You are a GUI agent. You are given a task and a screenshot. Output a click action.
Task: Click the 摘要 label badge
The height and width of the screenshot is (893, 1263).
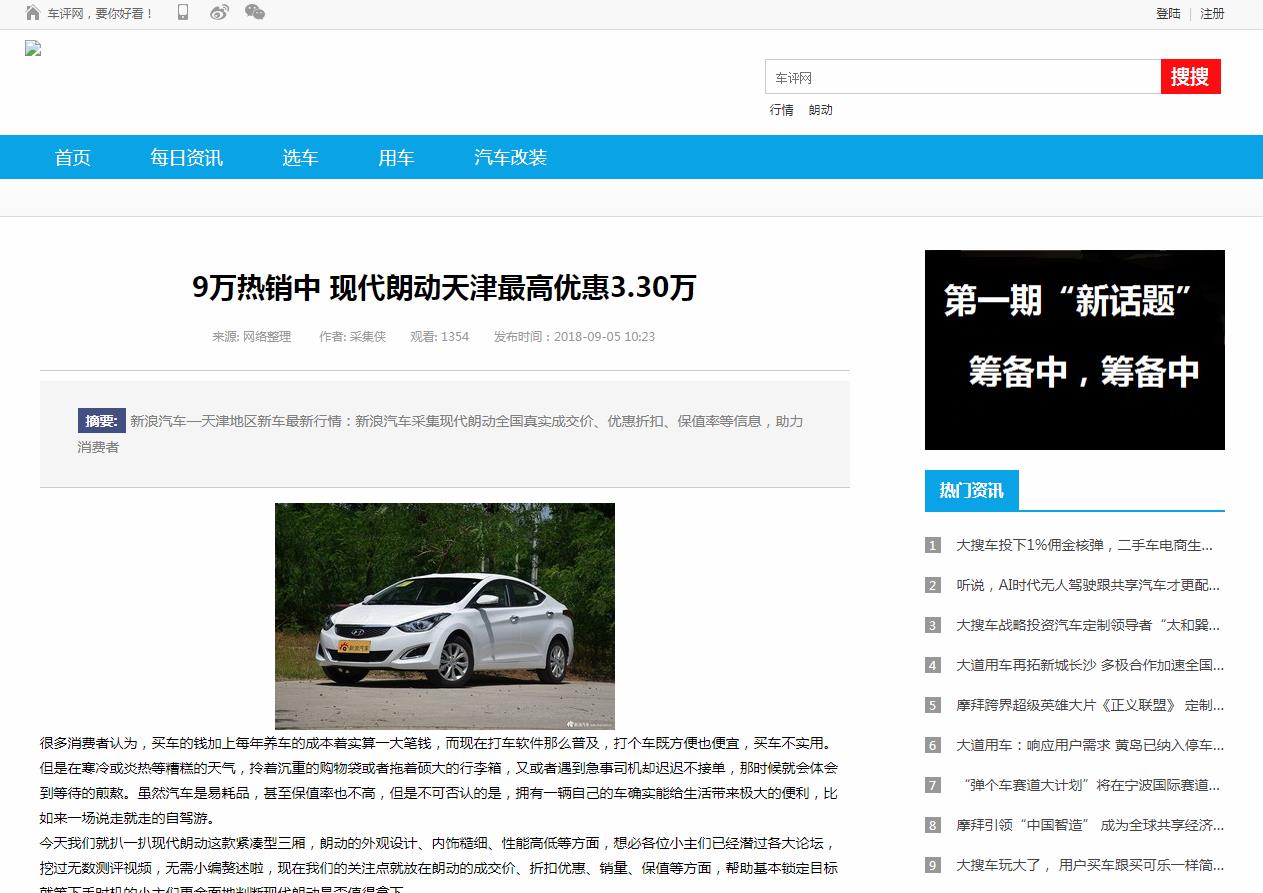click(102, 421)
